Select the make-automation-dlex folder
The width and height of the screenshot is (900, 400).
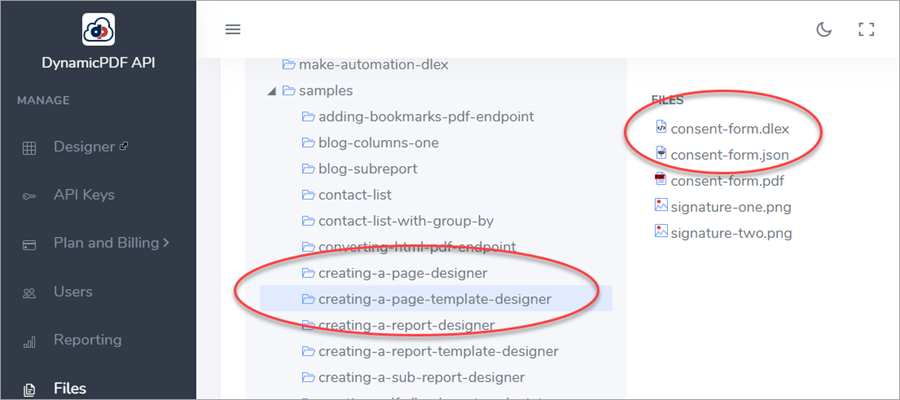pos(373,65)
